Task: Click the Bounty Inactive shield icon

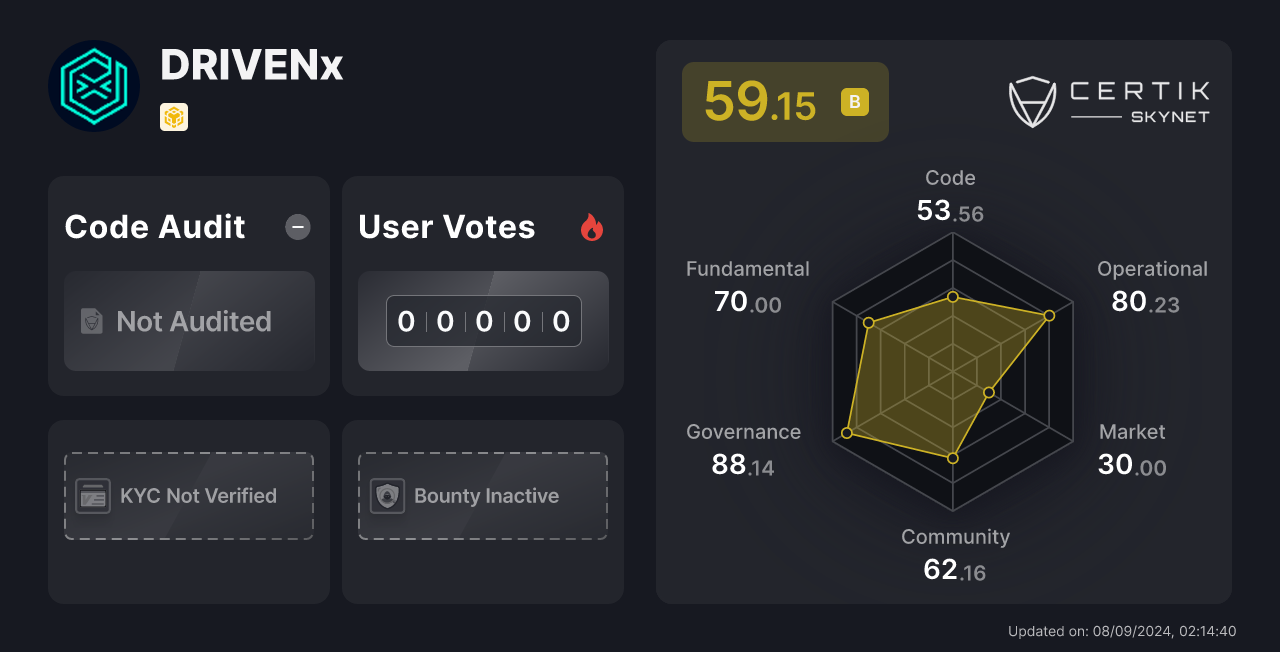Action: point(387,495)
